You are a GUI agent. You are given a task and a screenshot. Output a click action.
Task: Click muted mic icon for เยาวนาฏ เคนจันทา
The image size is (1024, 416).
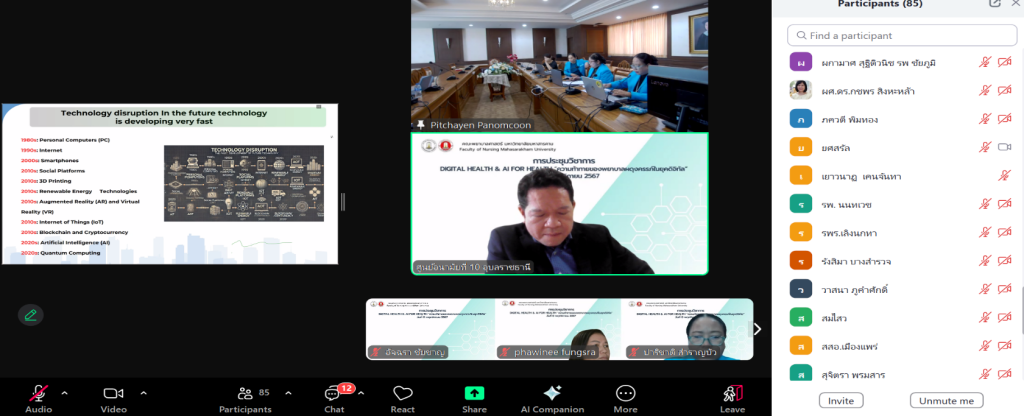(x=1004, y=175)
